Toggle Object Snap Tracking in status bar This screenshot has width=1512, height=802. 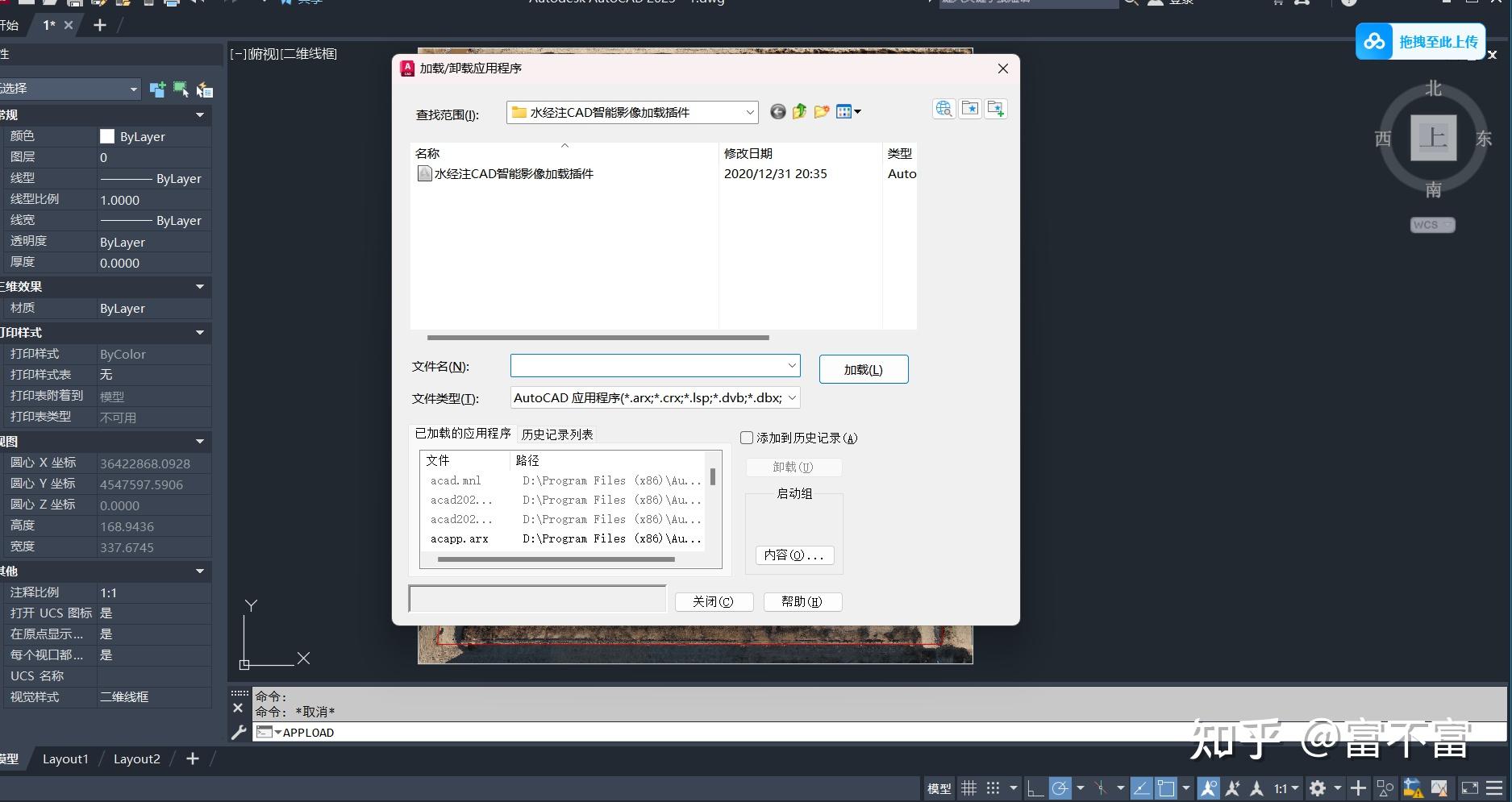(x=1141, y=788)
